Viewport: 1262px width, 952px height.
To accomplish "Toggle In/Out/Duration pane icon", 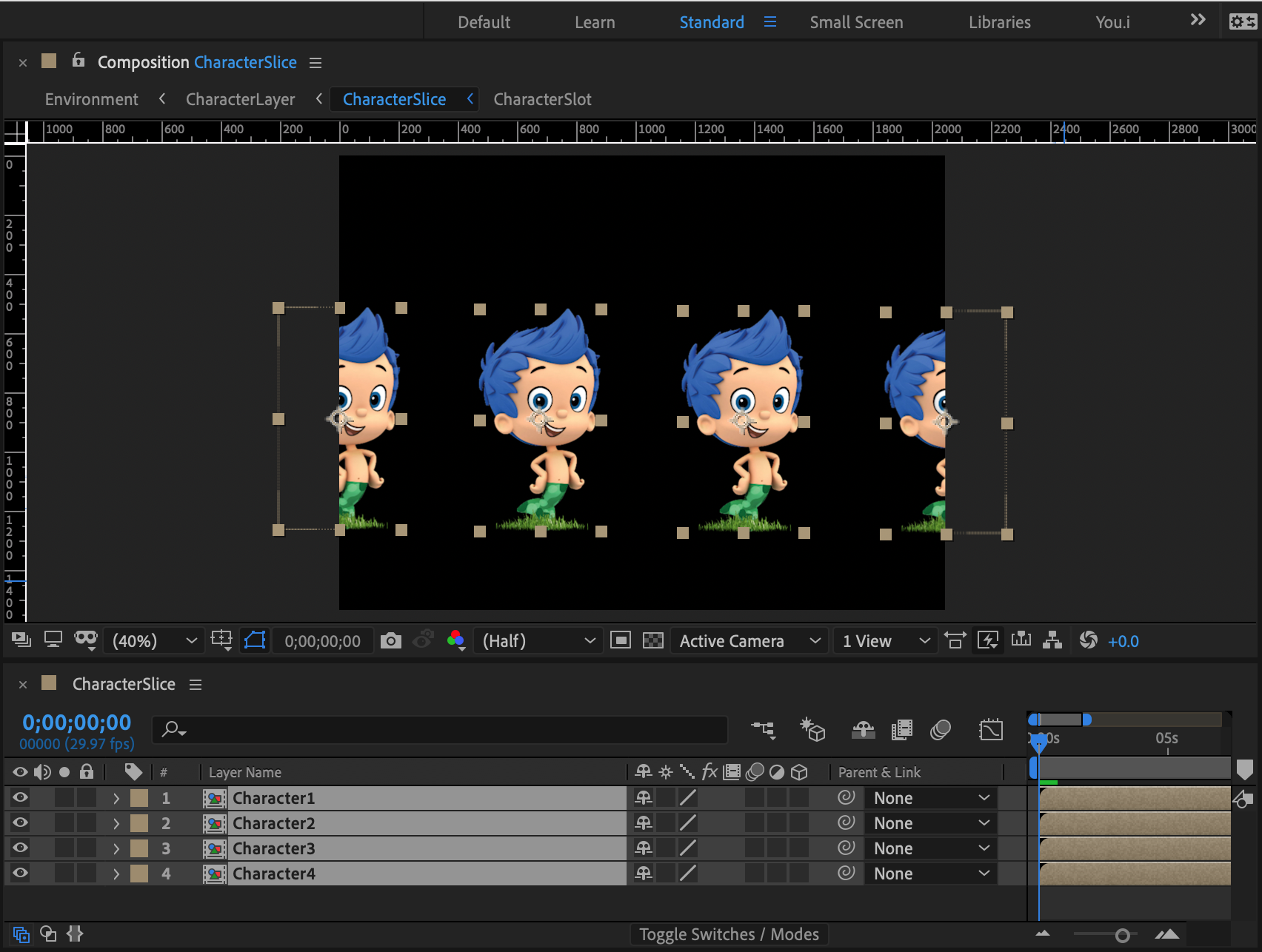I will click(x=75, y=934).
